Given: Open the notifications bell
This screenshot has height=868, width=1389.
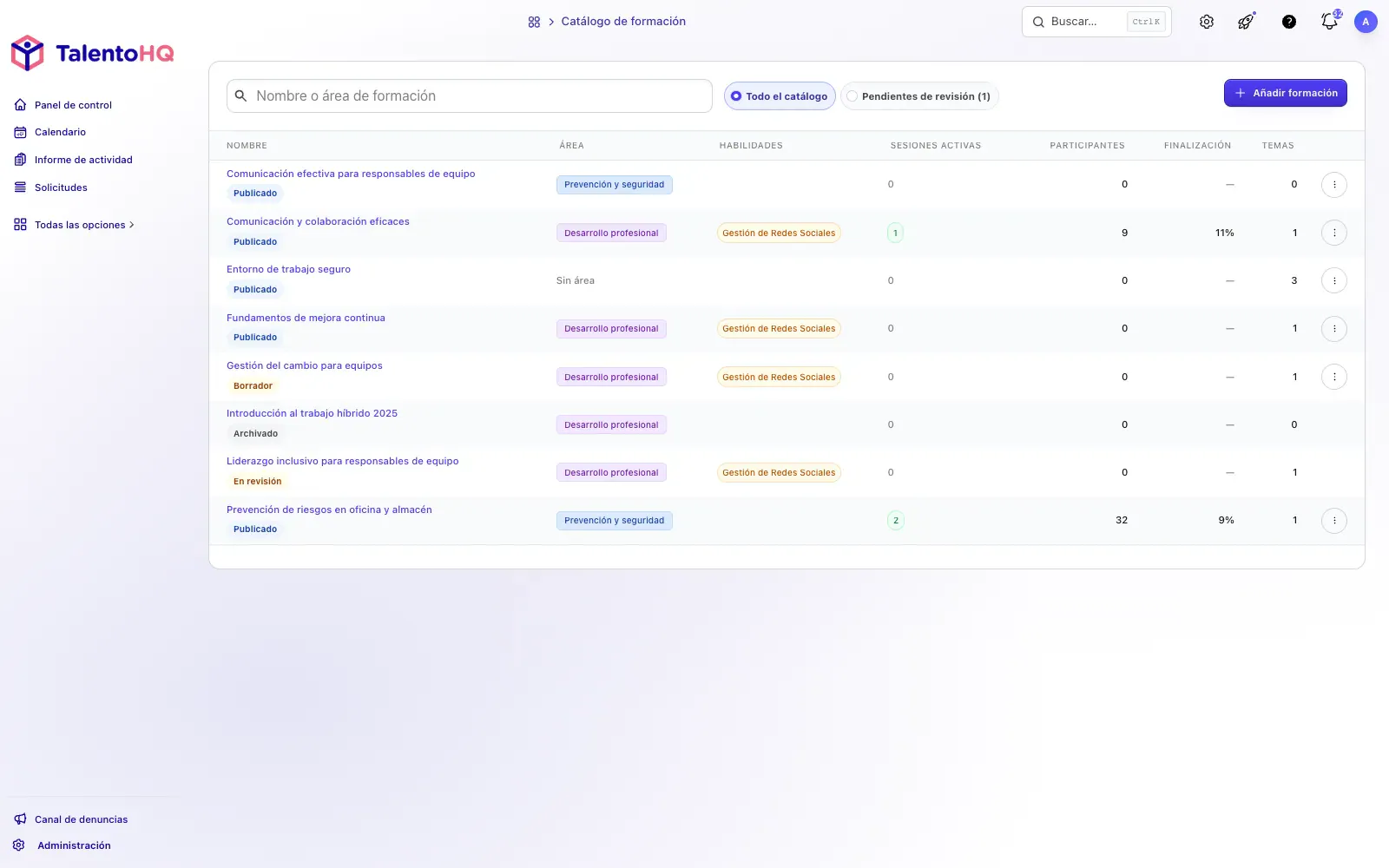Looking at the screenshot, I should tap(1329, 22).
